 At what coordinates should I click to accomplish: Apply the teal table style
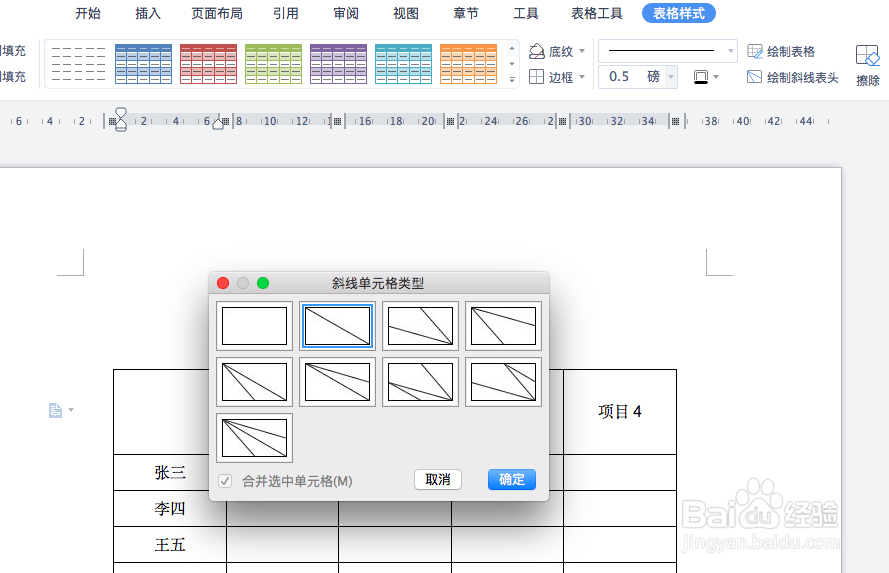coord(404,64)
